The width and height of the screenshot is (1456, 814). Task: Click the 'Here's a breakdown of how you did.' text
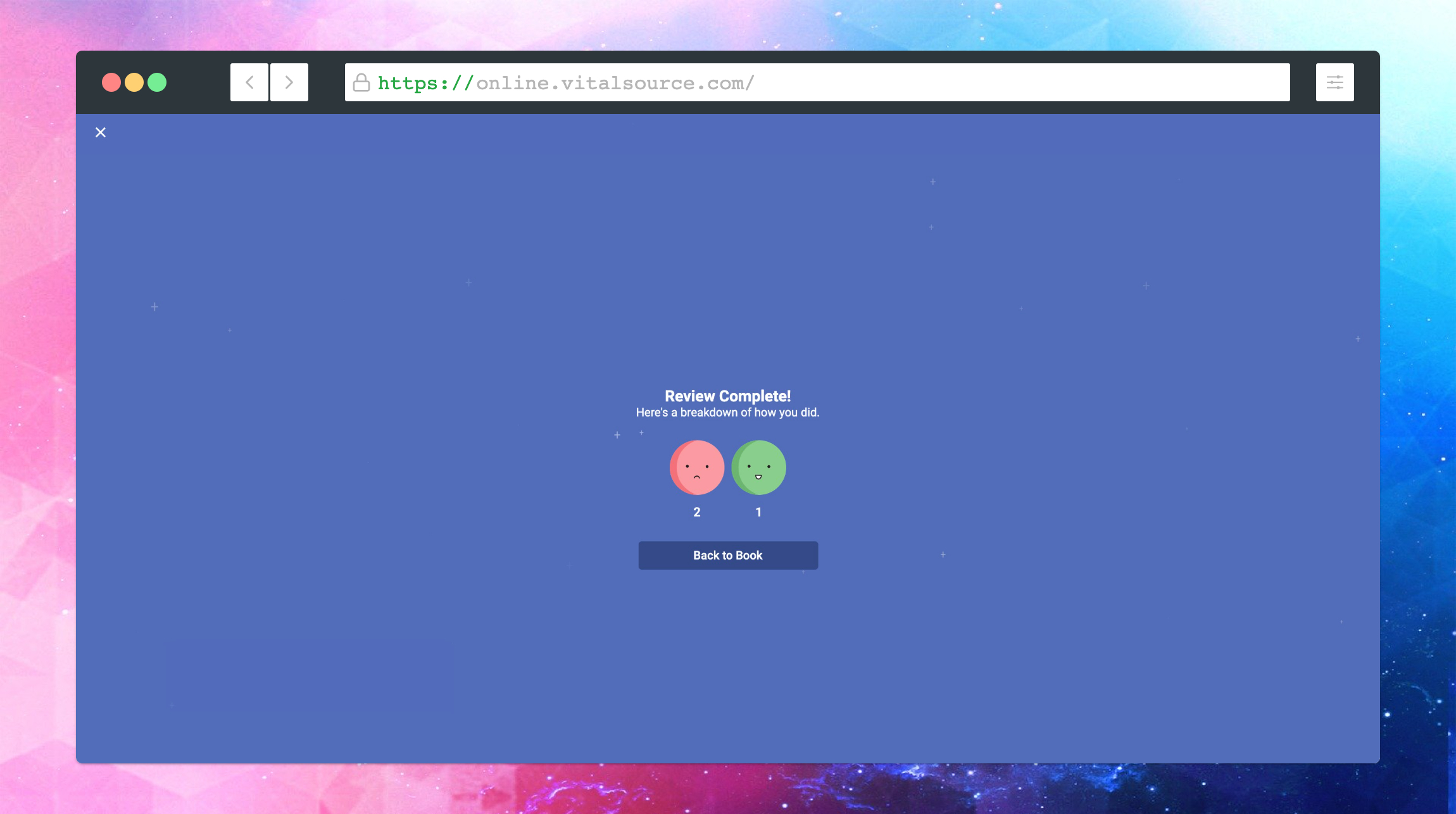pyautogui.click(x=728, y=413)
